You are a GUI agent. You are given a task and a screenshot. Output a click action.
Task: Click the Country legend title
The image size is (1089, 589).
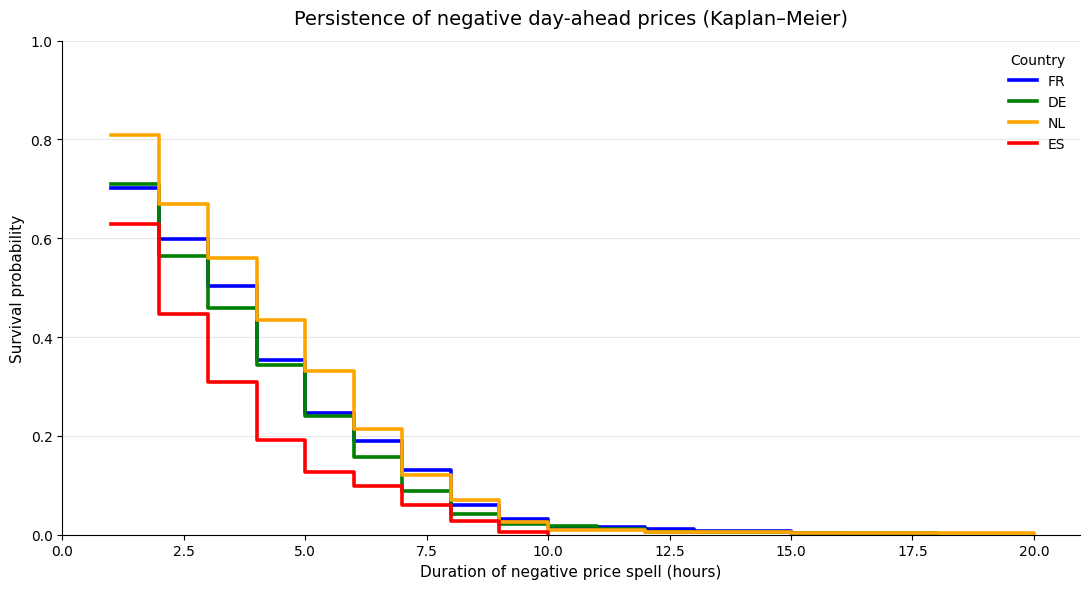click(x=1037, y=60)
